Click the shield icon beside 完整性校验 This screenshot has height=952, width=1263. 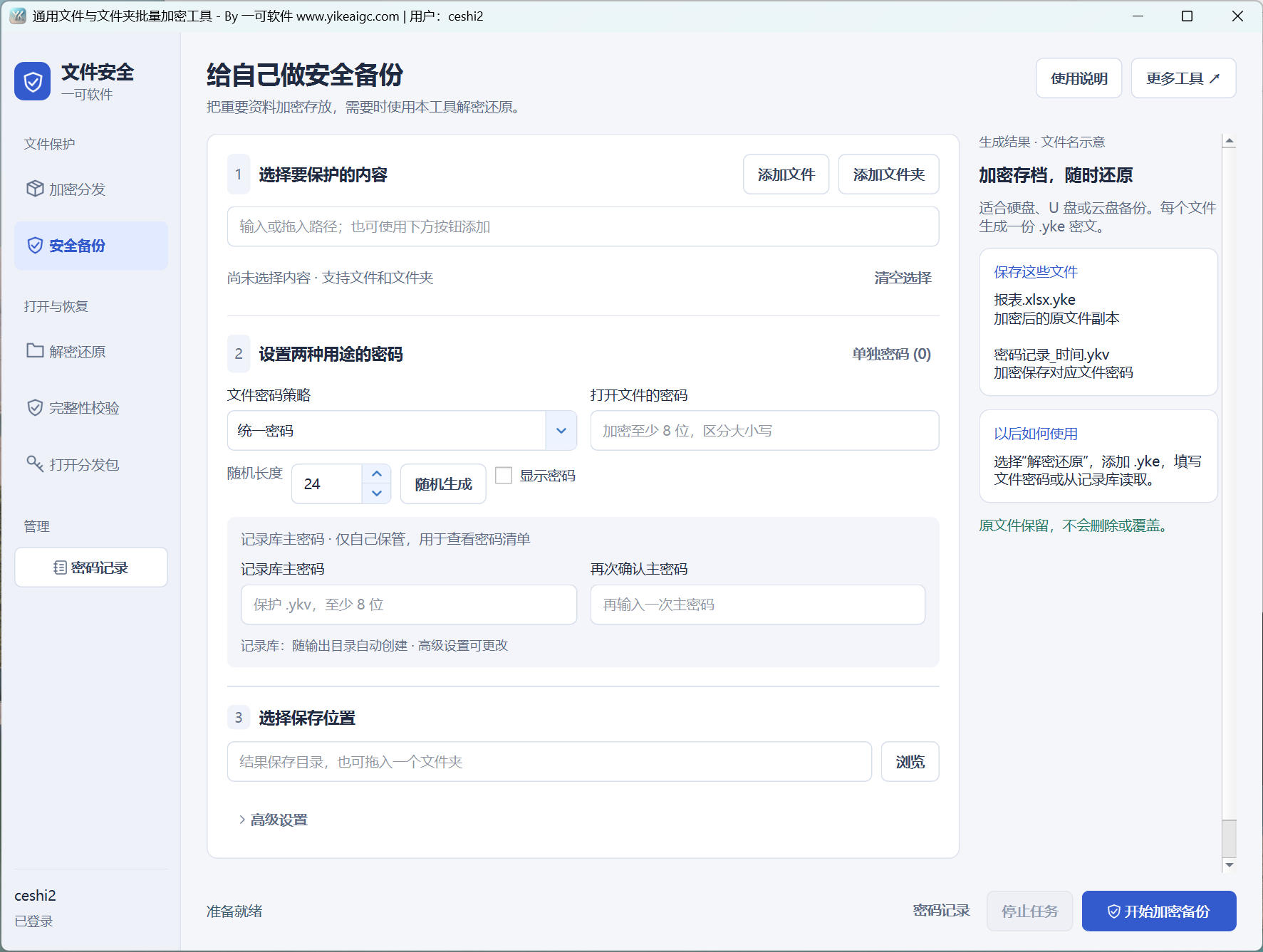35,407
